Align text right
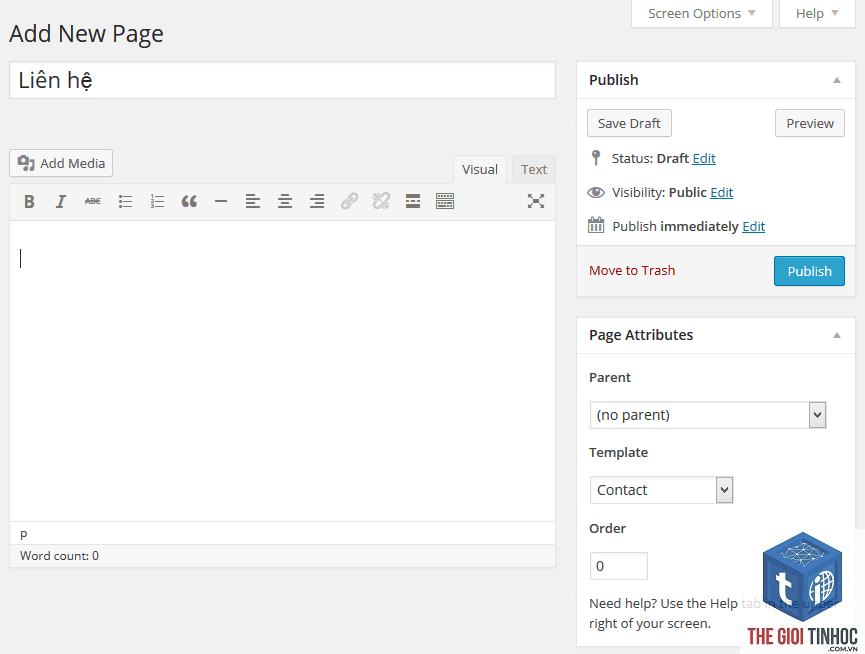The height and width of the screenshot is (654, 865). click(317, 201)
